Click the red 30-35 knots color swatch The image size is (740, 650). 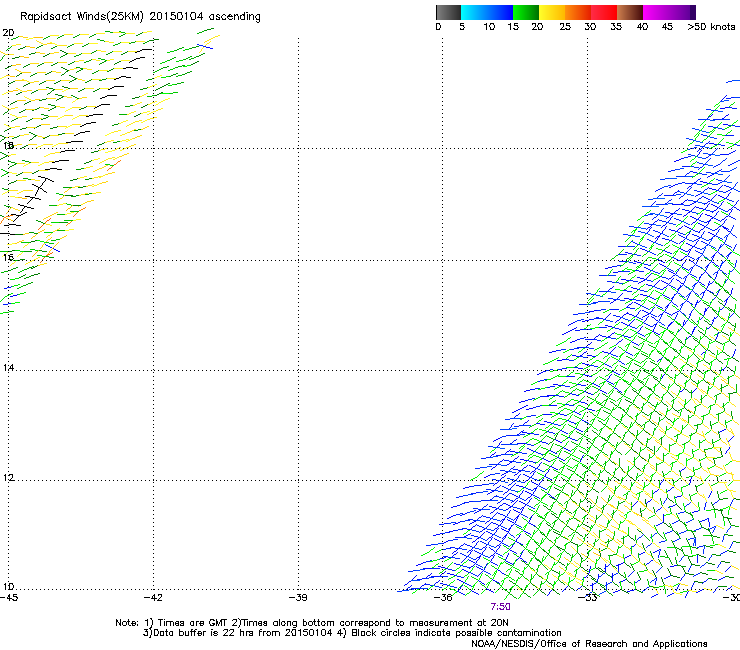[x=604, y=12]
